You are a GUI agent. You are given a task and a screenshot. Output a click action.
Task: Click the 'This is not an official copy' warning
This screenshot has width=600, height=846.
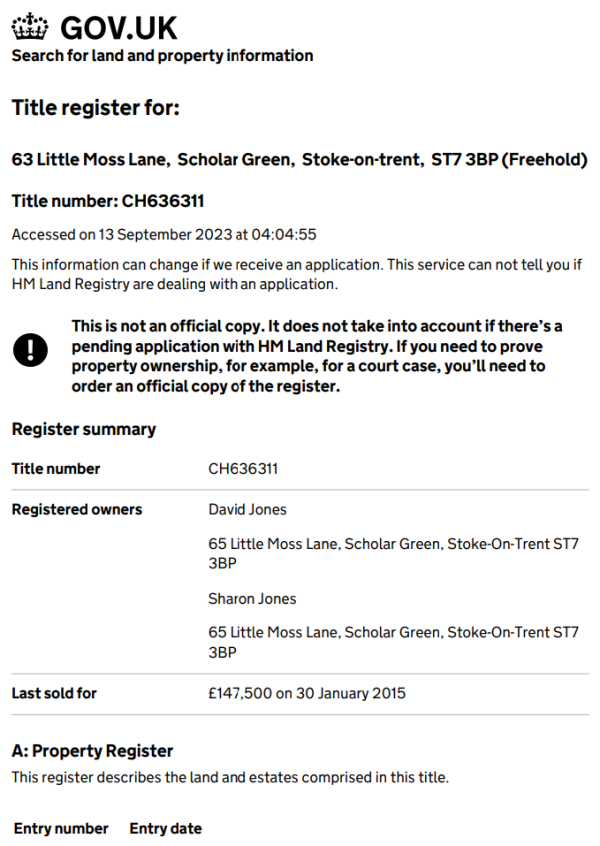[x=317, y=356]
